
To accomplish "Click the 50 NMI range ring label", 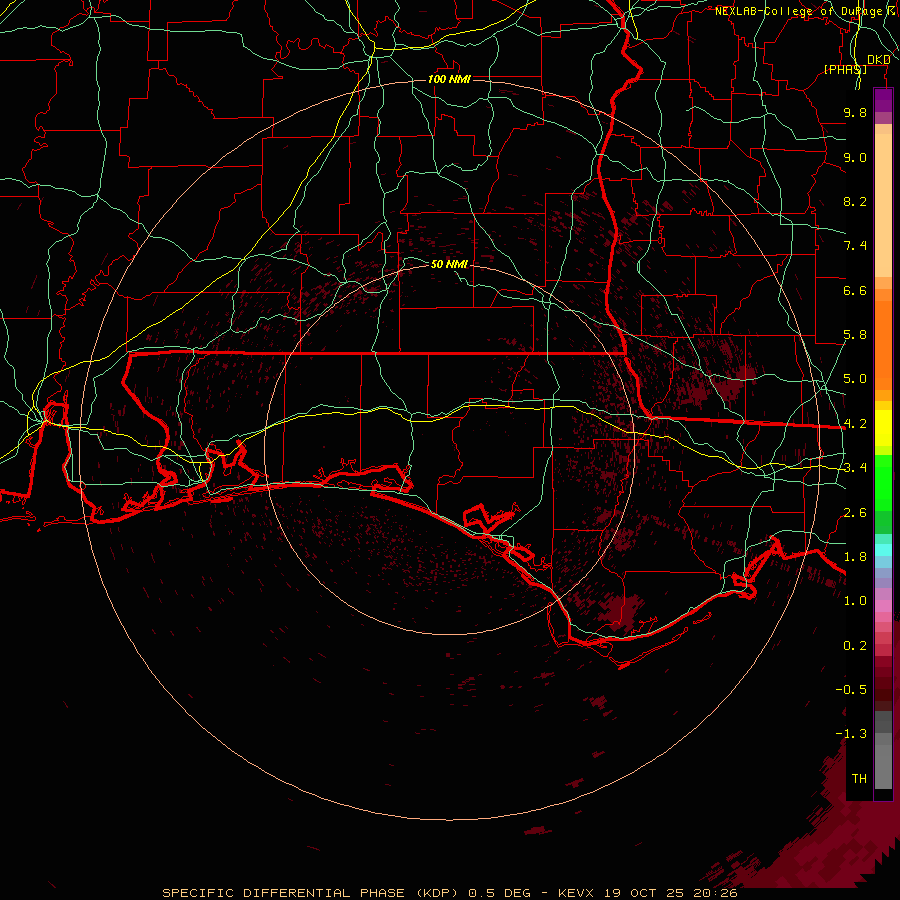I will [x=449, y=264].
